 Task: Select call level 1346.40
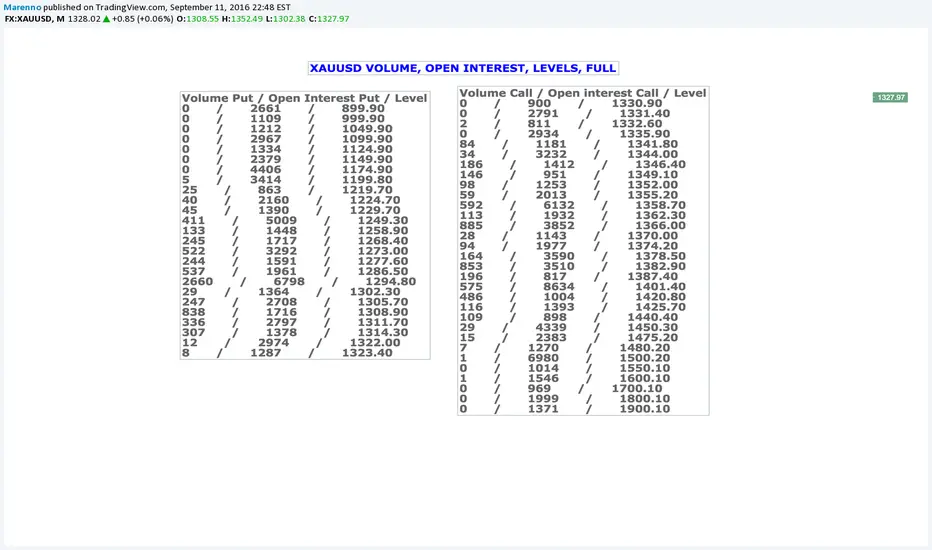pos(660,164)
